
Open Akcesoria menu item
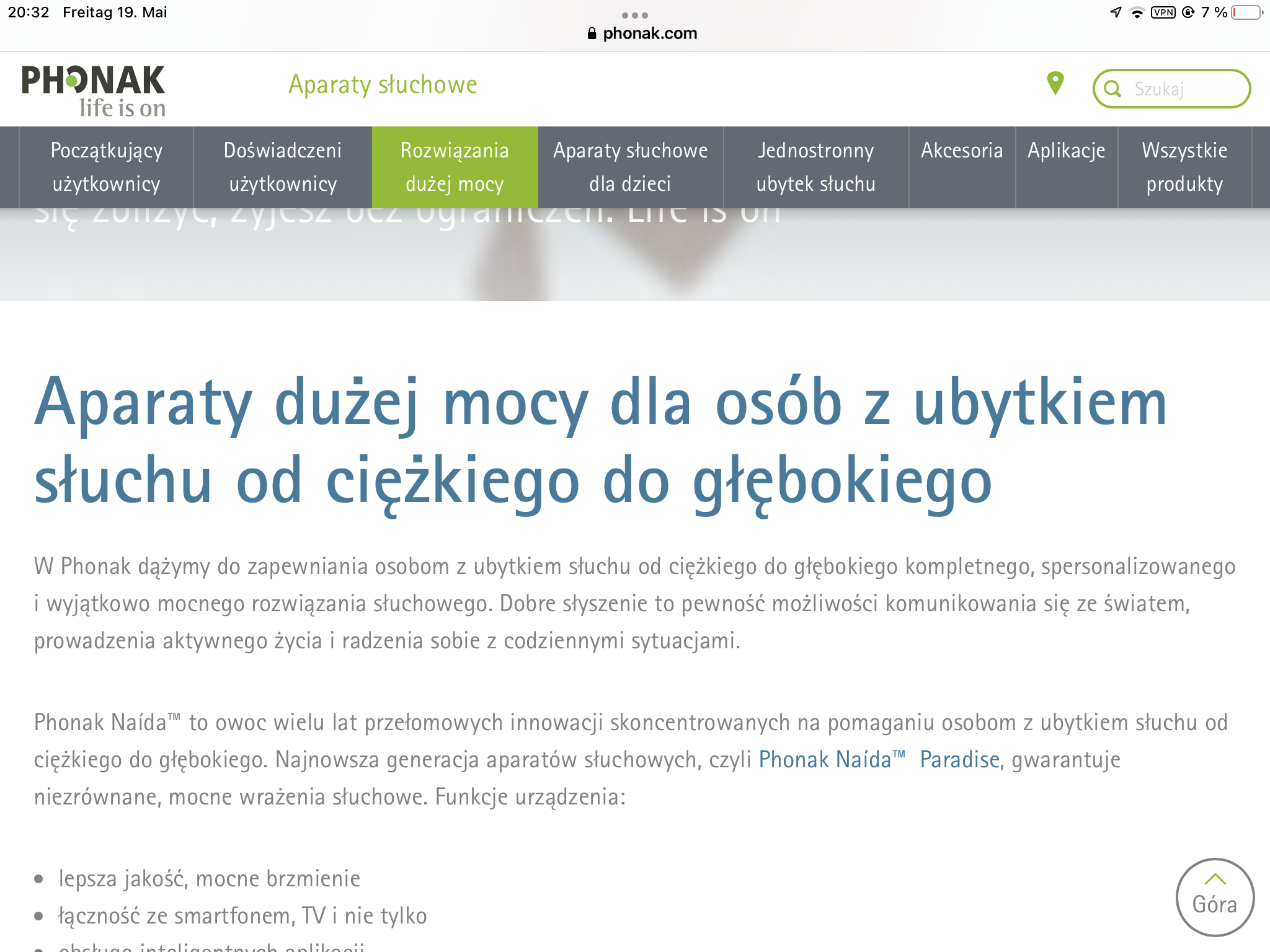click(x=962, y=167)
